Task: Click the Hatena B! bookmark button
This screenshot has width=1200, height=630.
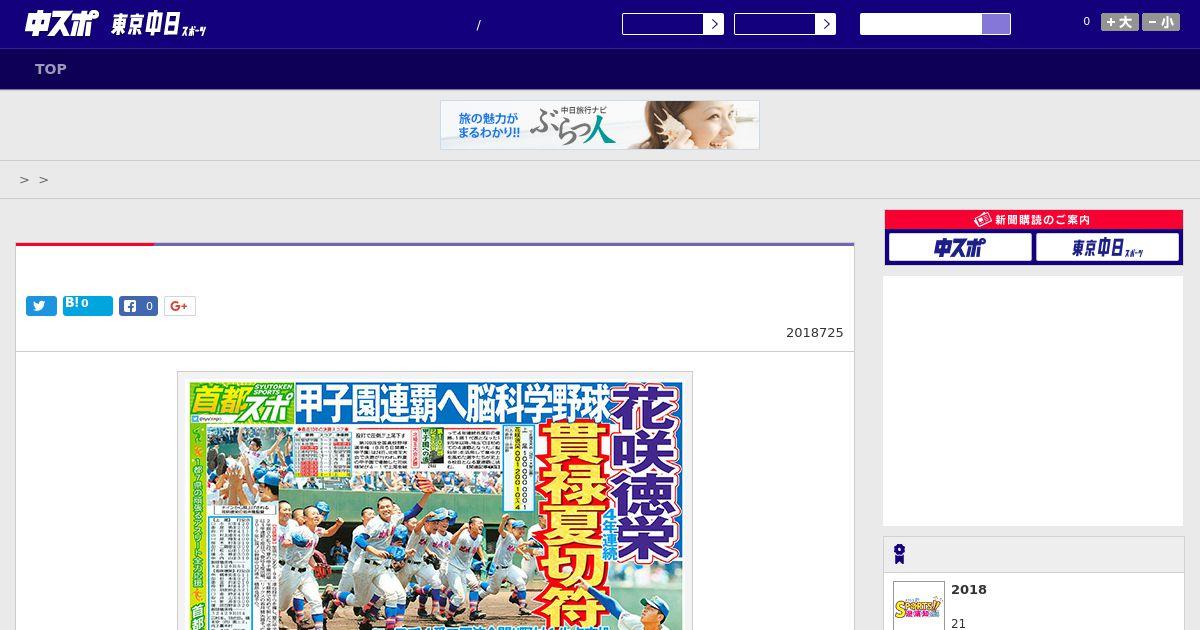Action: (x=88, y=306)
